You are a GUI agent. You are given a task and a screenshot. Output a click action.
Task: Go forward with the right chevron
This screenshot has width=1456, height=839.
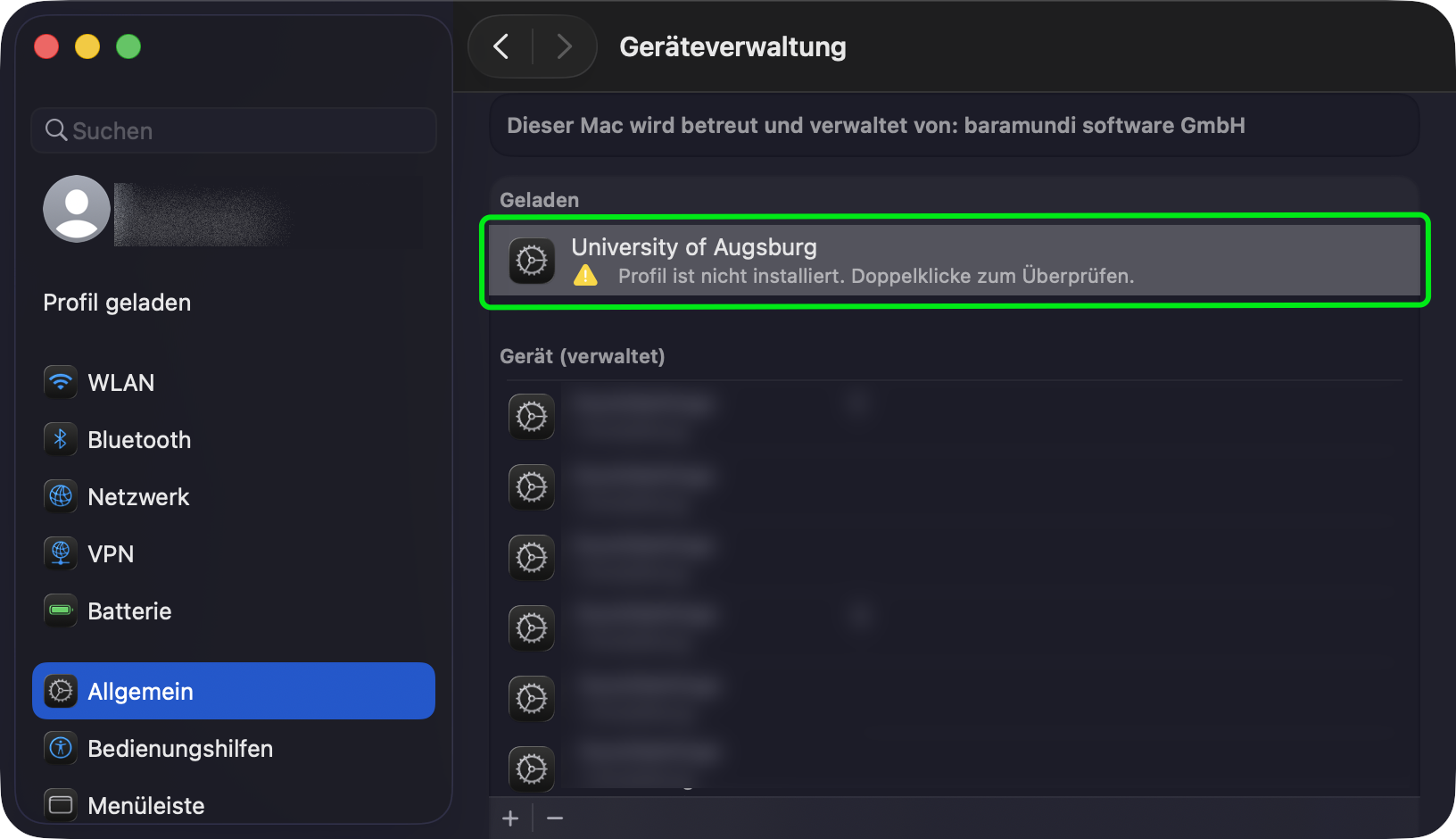point(564,46)
